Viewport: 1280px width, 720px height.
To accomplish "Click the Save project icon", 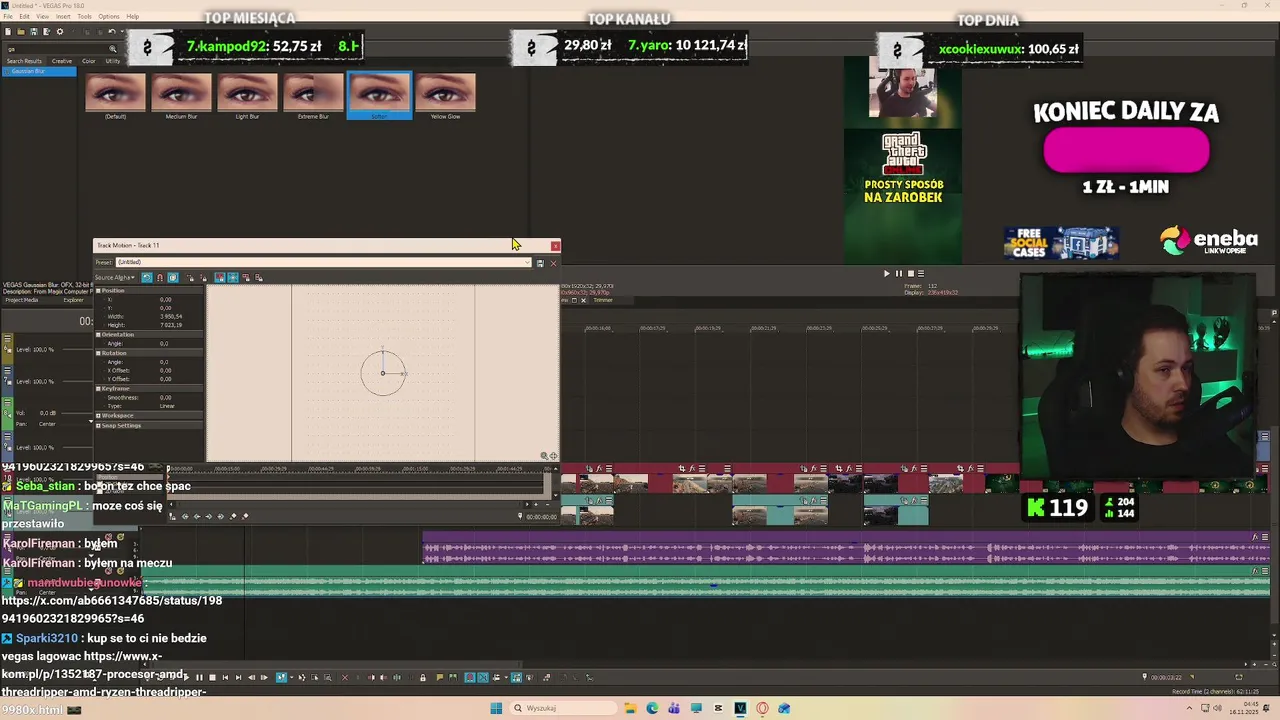I will coord(34,32).
